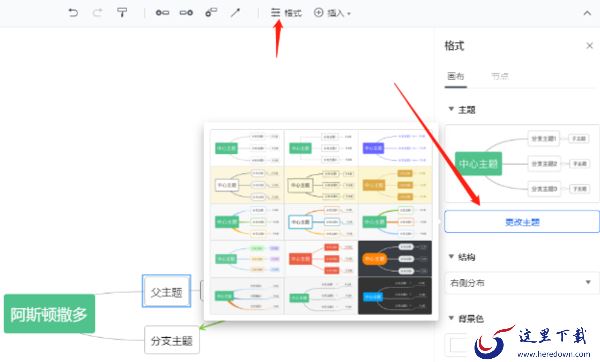Collapse the 主题 section
Image resolution: width=600 pixels, height=362 pixels.
pos(451,109)
